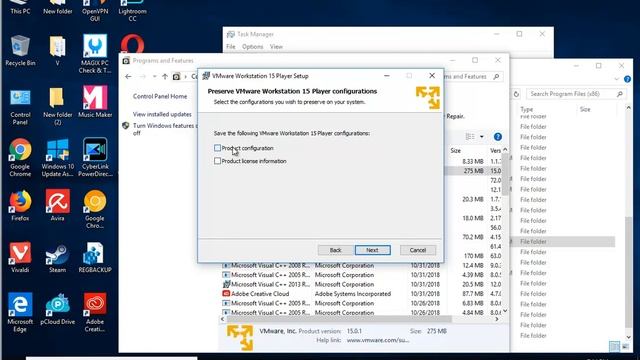This screenshot has width=640, height=360.
Task: Launch Firefox from desktop
Action: 20,206
